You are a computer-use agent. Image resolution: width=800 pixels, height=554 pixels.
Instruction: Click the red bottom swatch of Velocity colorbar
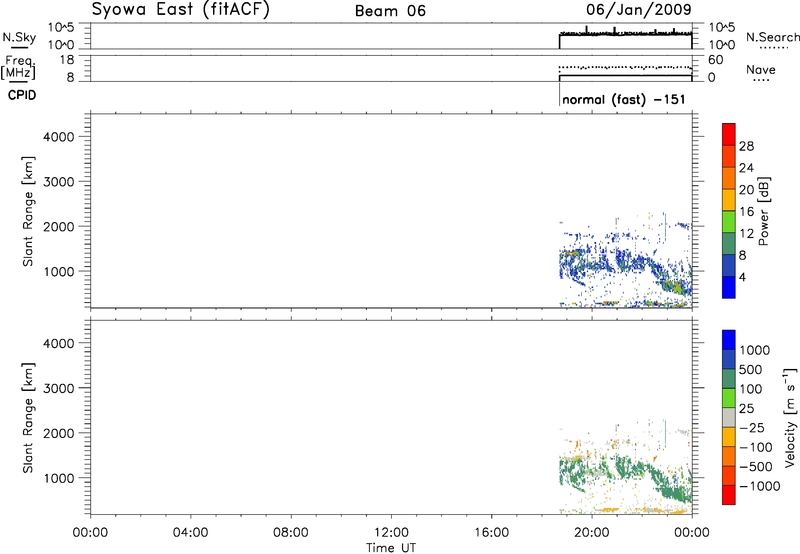point(729,494)
